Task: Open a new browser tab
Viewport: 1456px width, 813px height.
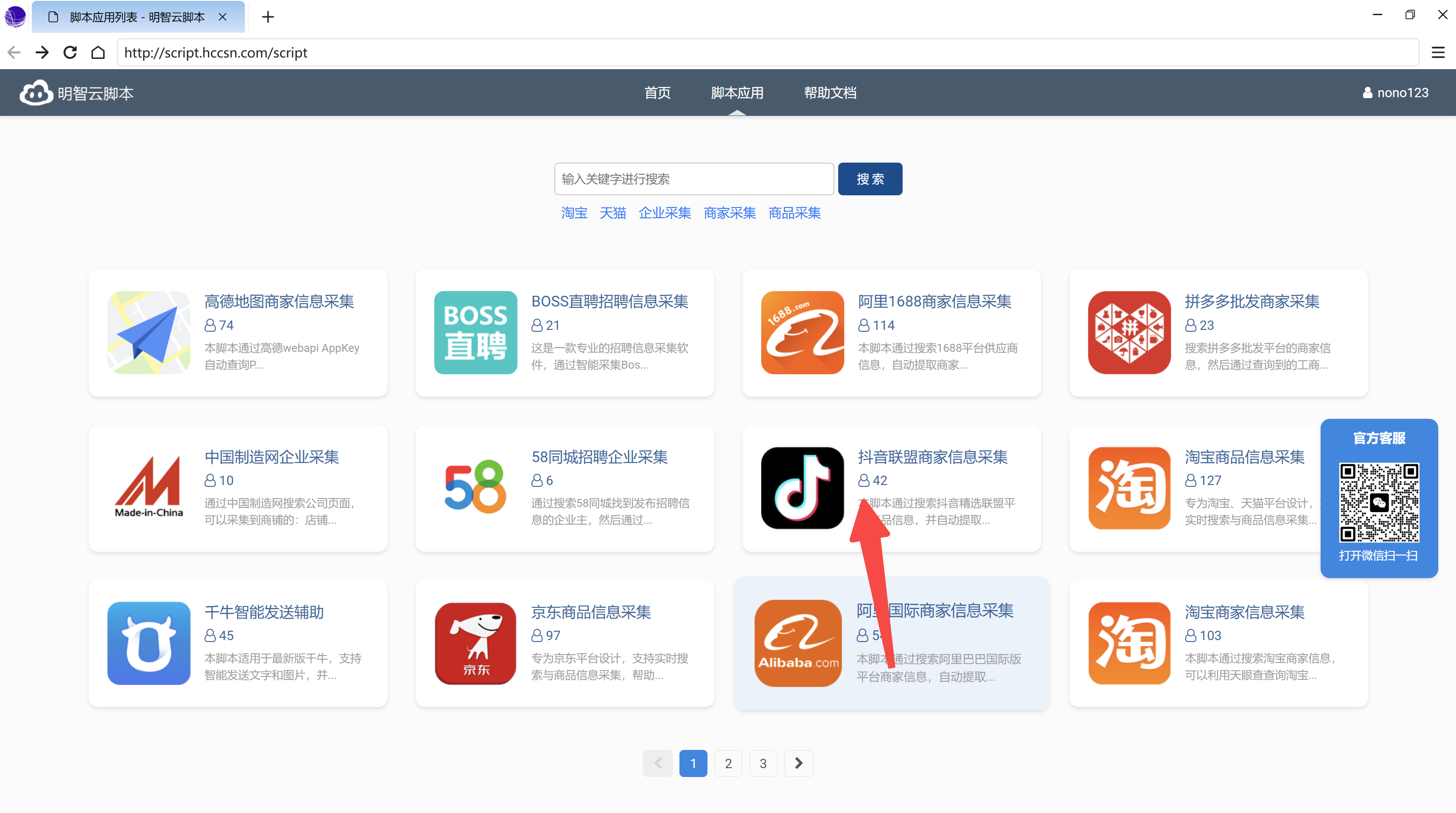Action: point(268,17)
